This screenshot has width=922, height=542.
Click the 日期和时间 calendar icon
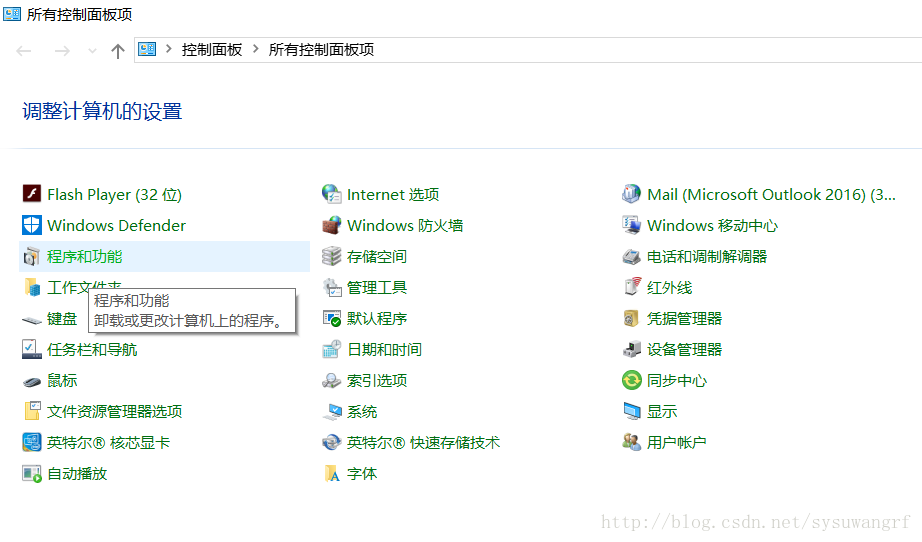[x=332, y=349]
